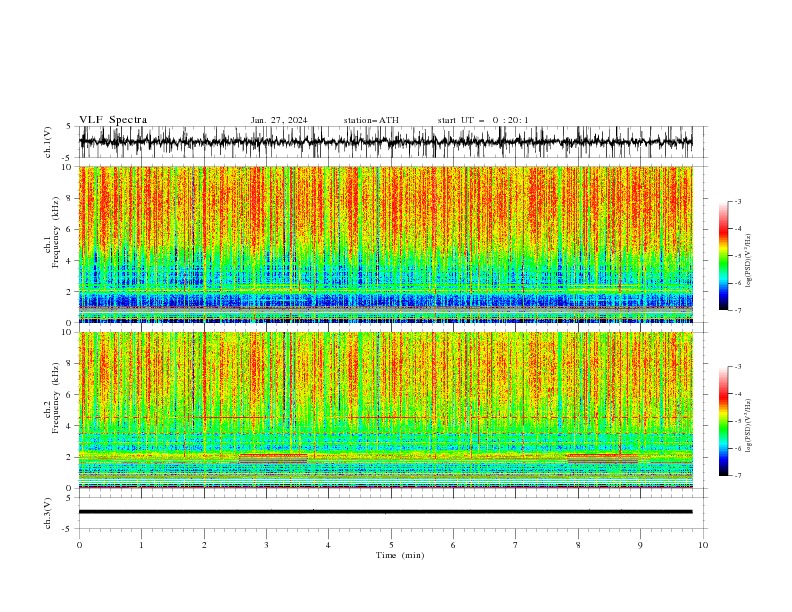Select the lower color bar's log(PSD) units label

(x=749, y=426)
